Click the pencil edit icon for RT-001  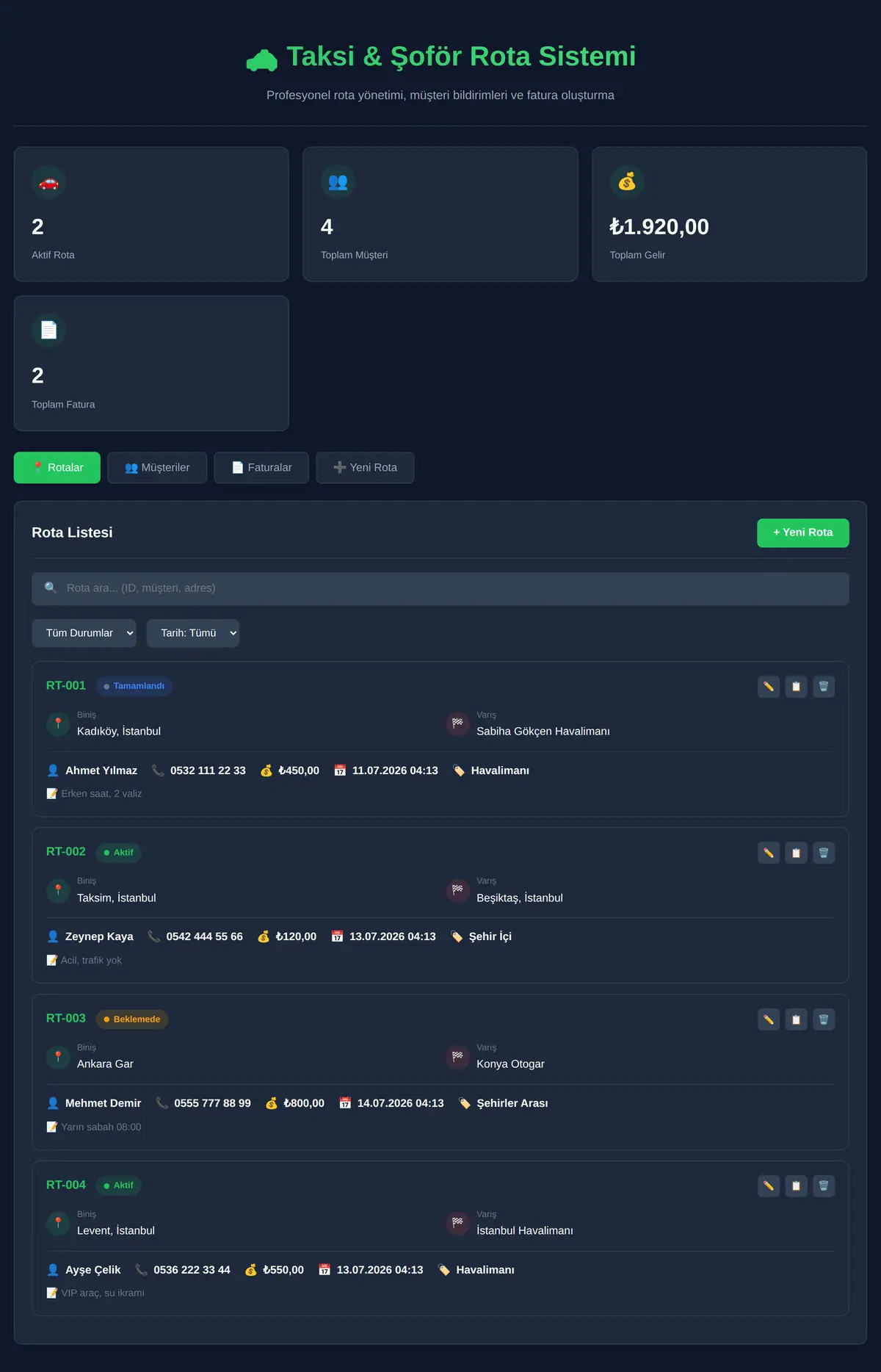[x=769, y=687]
